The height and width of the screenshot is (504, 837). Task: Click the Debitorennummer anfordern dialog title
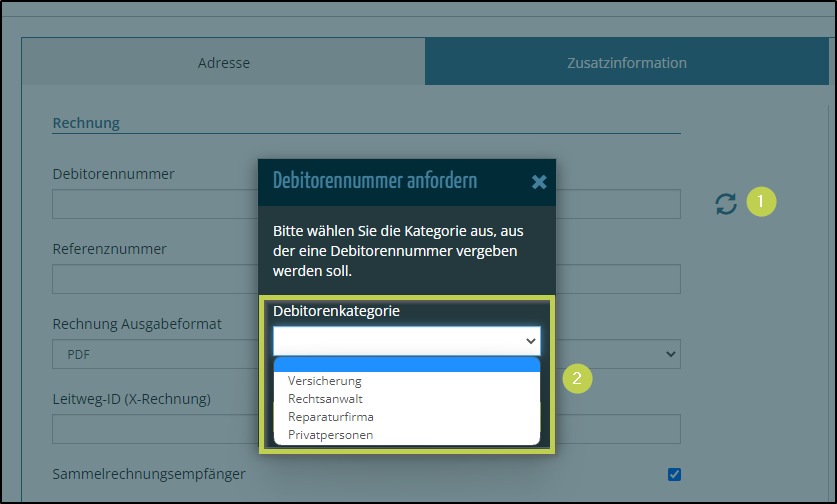375,181
